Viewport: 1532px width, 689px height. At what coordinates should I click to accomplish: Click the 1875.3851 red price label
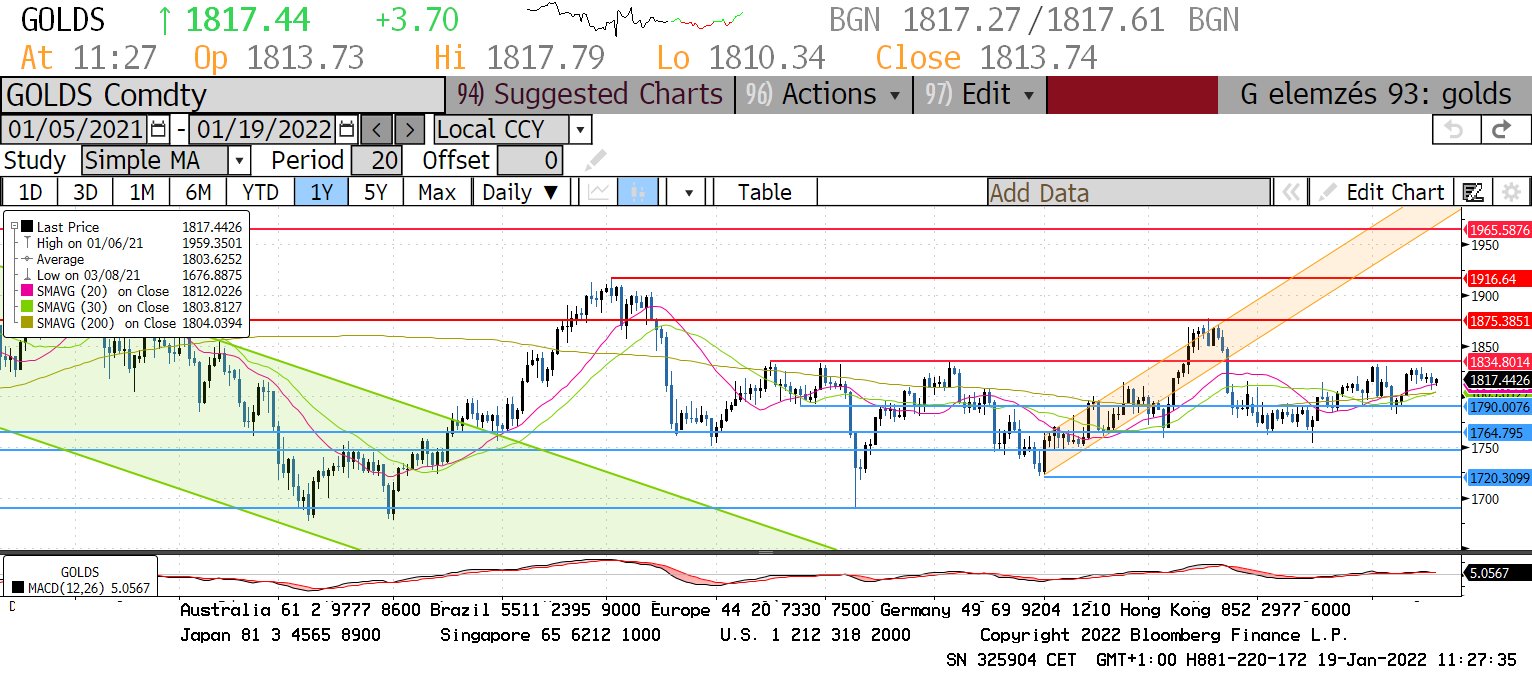pyautogui.click(x=1498, y=321)
